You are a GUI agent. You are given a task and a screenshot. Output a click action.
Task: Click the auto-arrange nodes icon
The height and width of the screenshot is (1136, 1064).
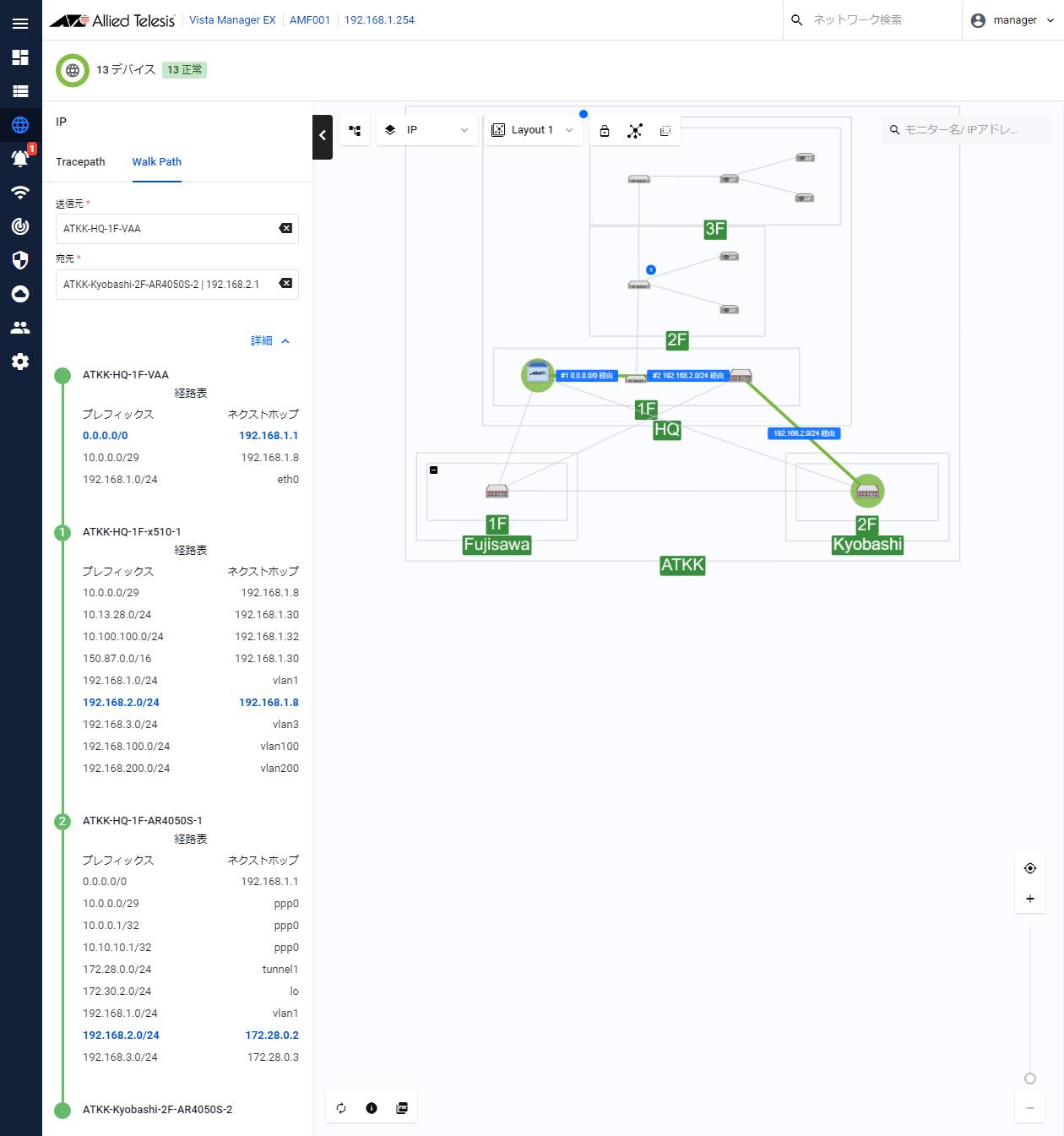(635, 130)
